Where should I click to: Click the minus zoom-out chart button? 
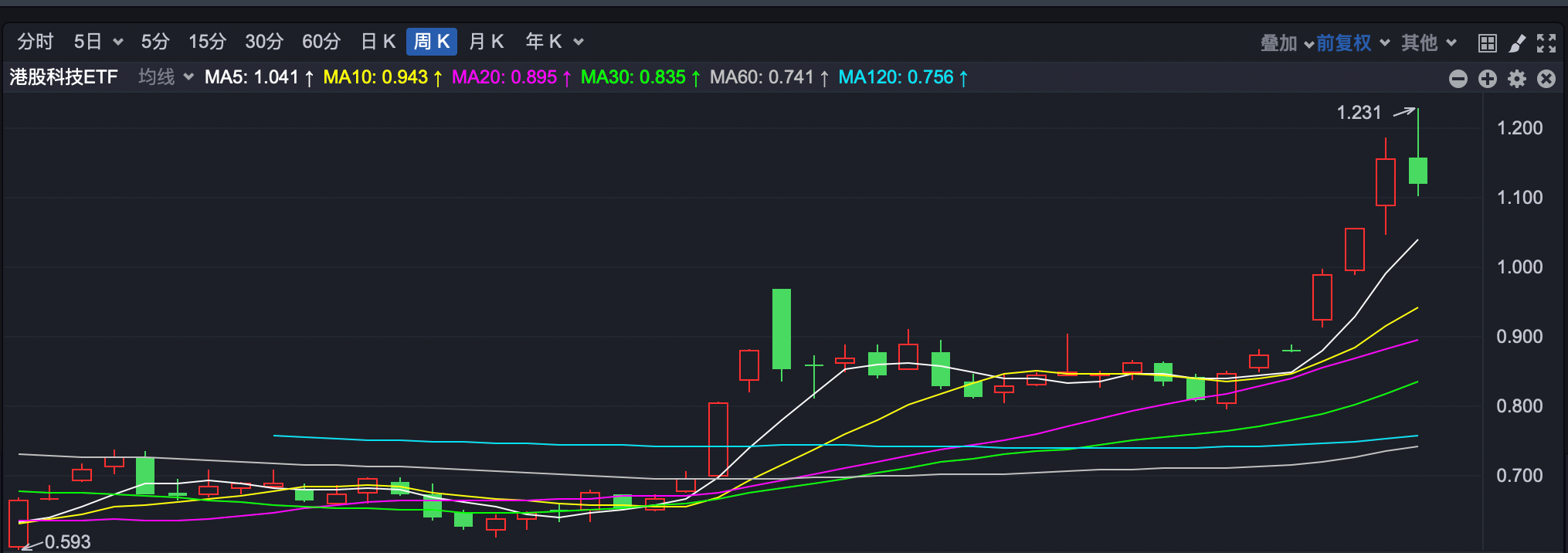pyautogui.click(x=1458, y=79)
